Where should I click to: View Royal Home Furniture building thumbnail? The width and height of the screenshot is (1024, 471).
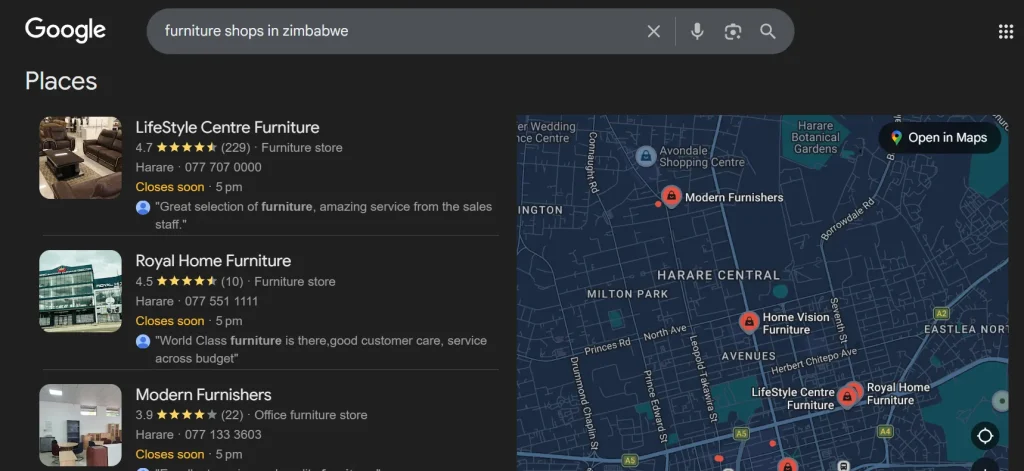(80, 291)
